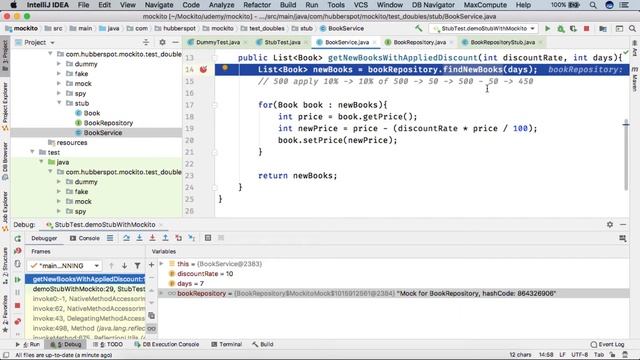Image resolution: width=640 pixels, height=360 pixels.
Task: Stop debugging with sidebar red square
Action: (18, 305)
